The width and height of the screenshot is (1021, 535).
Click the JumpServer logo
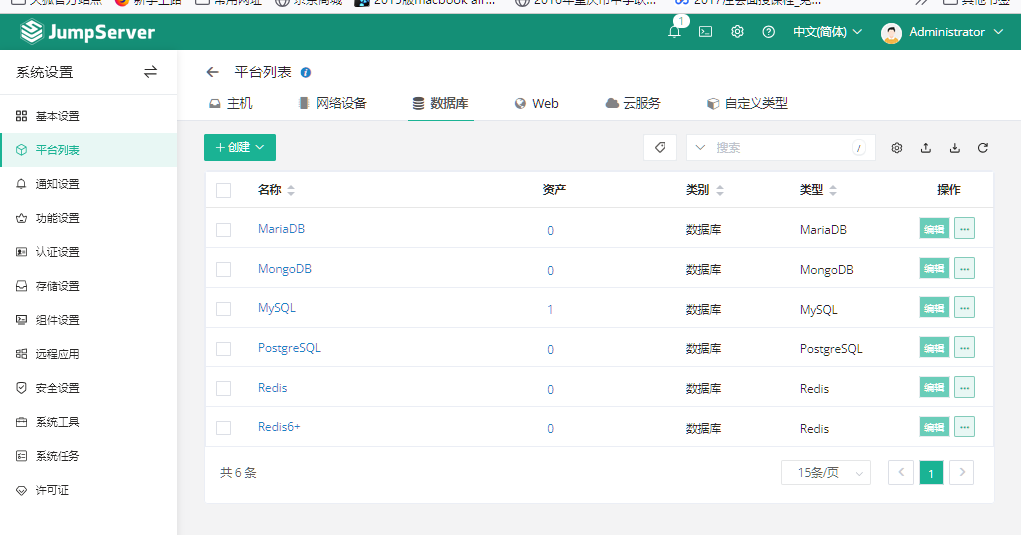[x=87, y=32]
